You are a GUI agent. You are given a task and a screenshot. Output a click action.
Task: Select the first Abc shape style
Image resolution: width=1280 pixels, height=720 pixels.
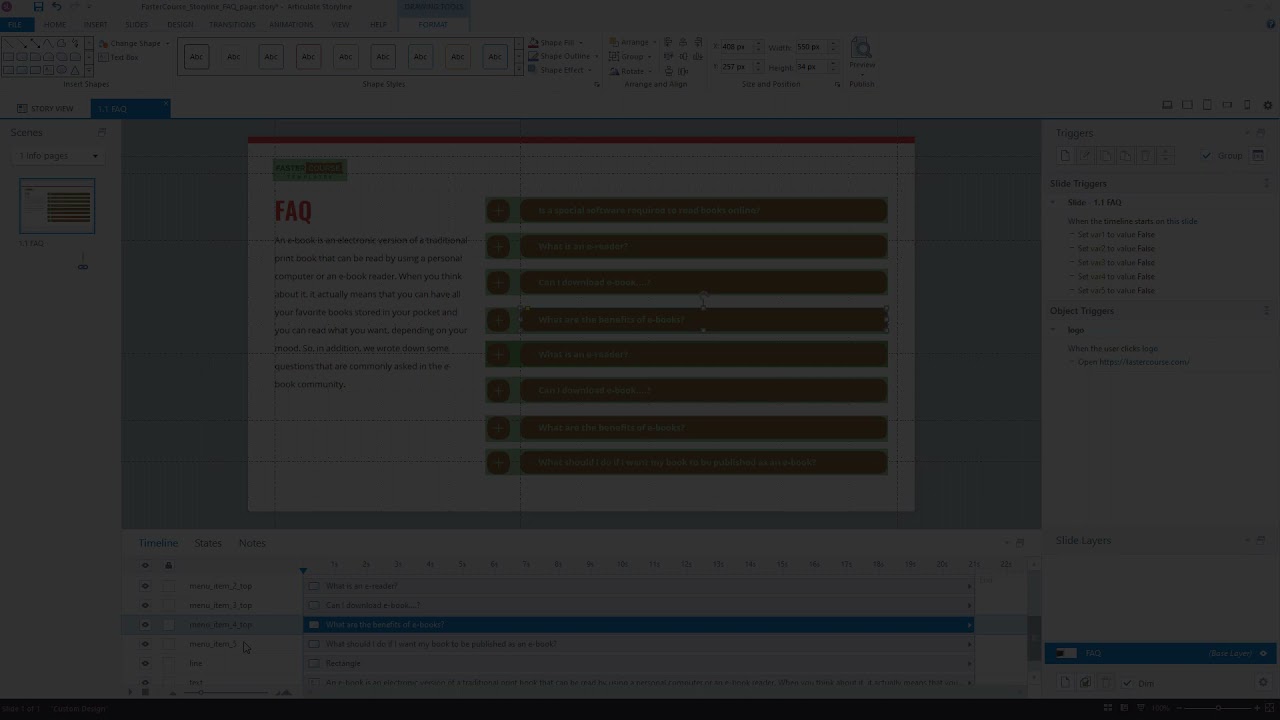click(196, 57)
